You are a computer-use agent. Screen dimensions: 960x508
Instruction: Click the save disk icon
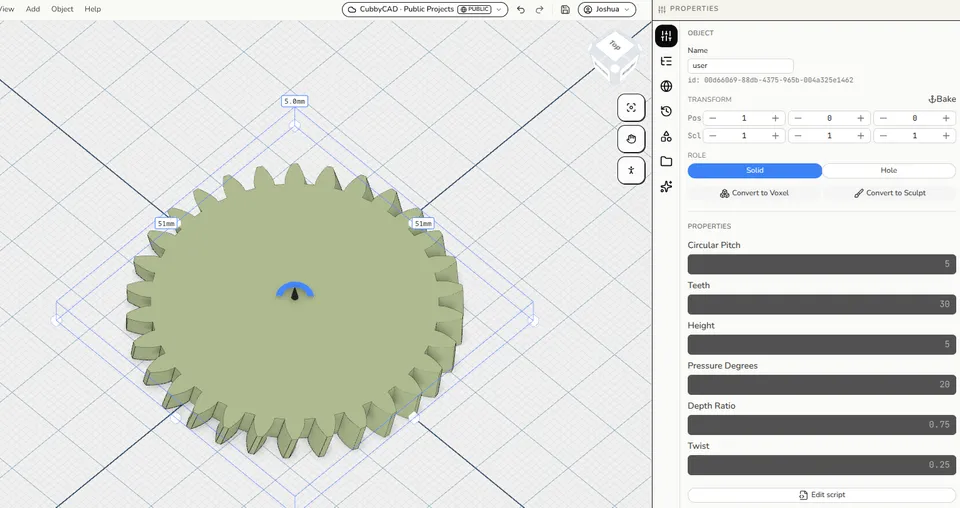[565, 10]
